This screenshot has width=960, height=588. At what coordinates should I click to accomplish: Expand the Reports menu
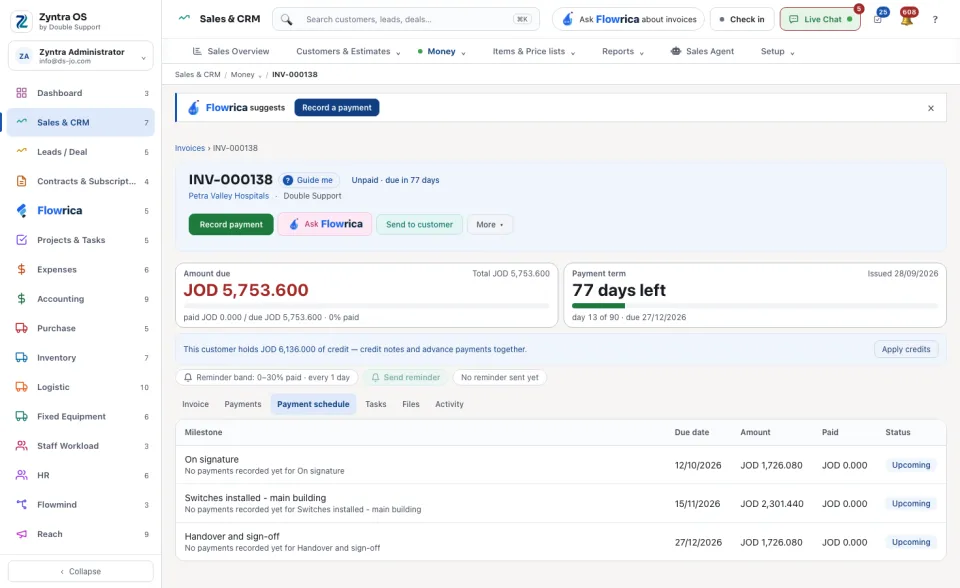(623, 51)
